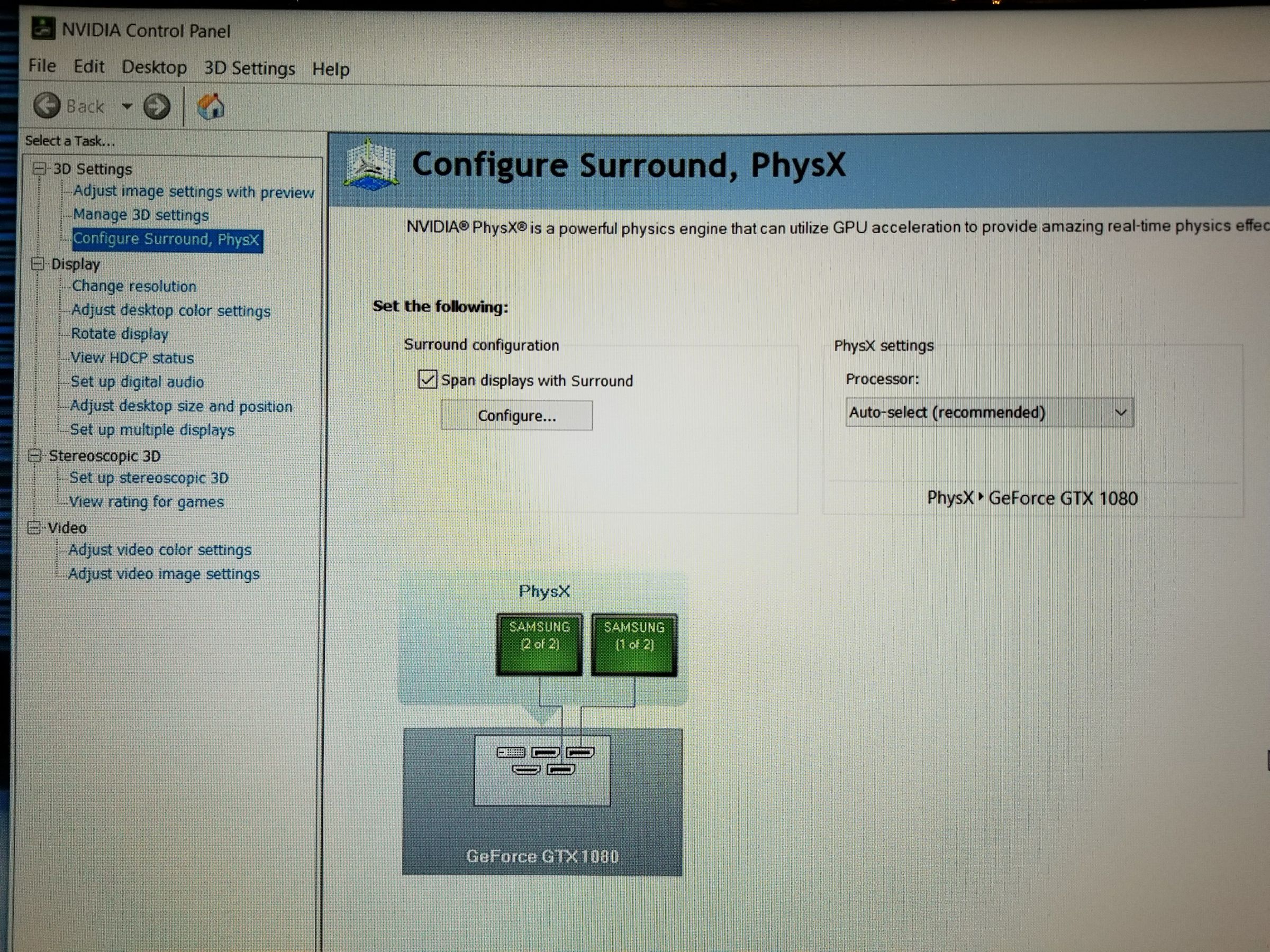Go to Manage 3D settings

pos(141,215)
